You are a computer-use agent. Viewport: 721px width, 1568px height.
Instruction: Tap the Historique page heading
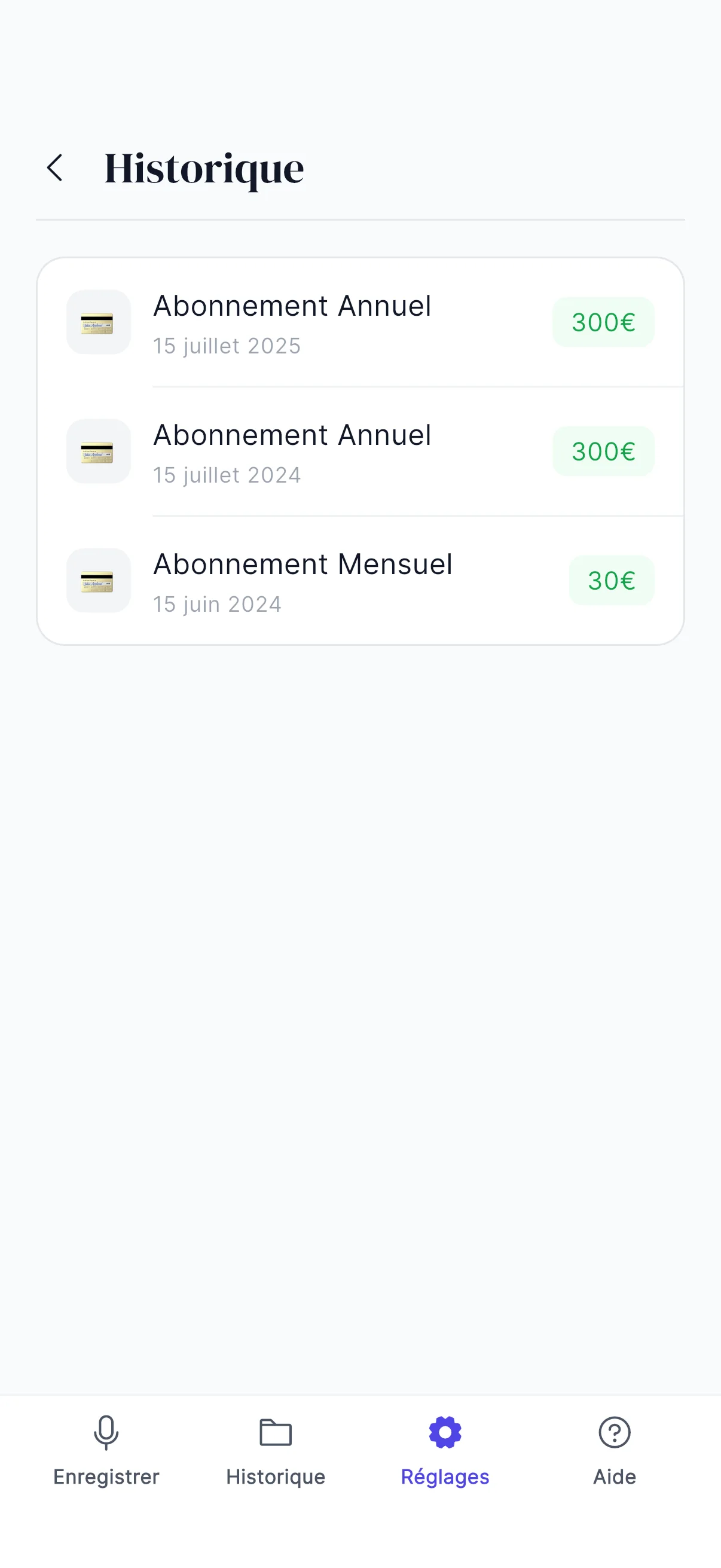tap(204, 169)
